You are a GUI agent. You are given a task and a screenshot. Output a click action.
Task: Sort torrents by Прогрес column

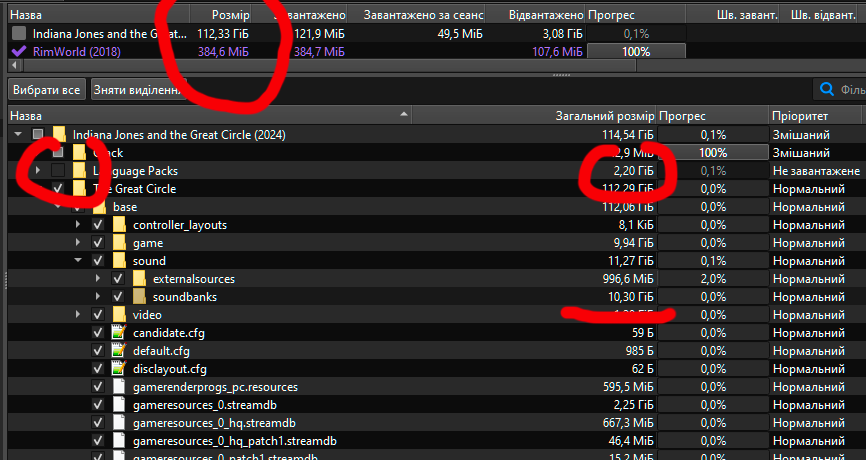pos(636,15)
